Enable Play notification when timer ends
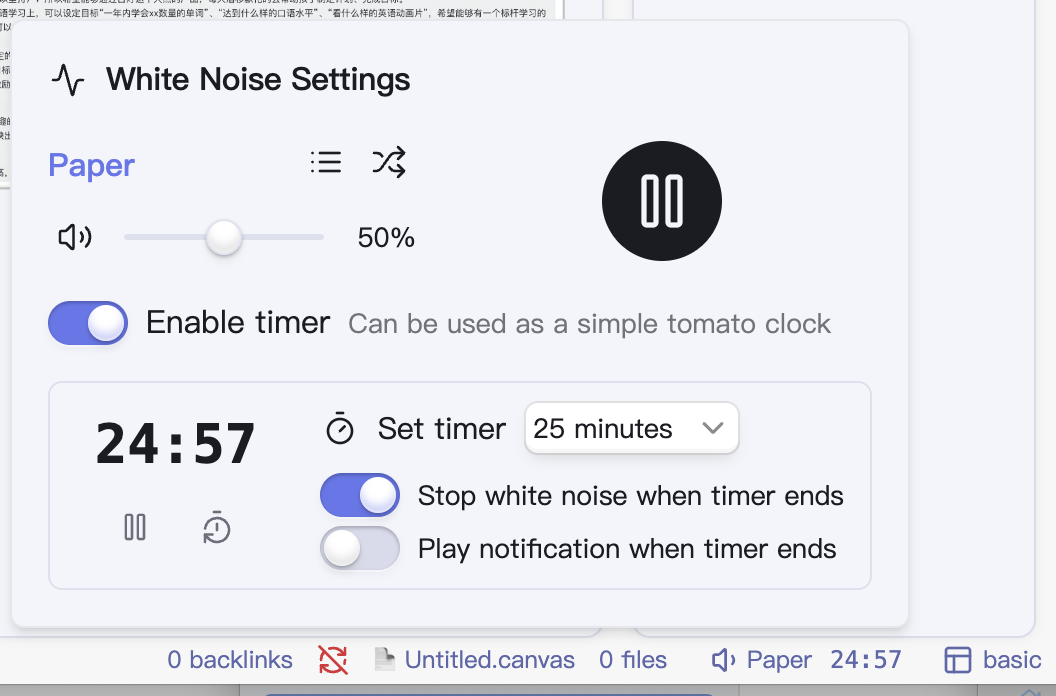This screenshot has height=696, width=1056. click(x=359, y=548)
